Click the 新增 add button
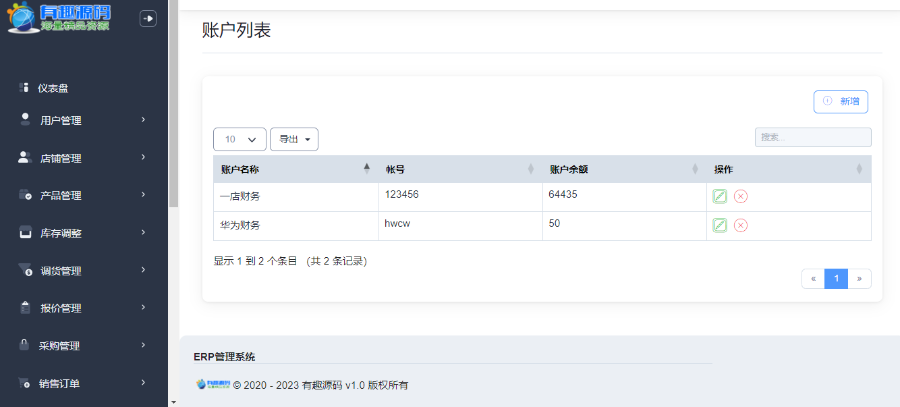 (840, 102)
